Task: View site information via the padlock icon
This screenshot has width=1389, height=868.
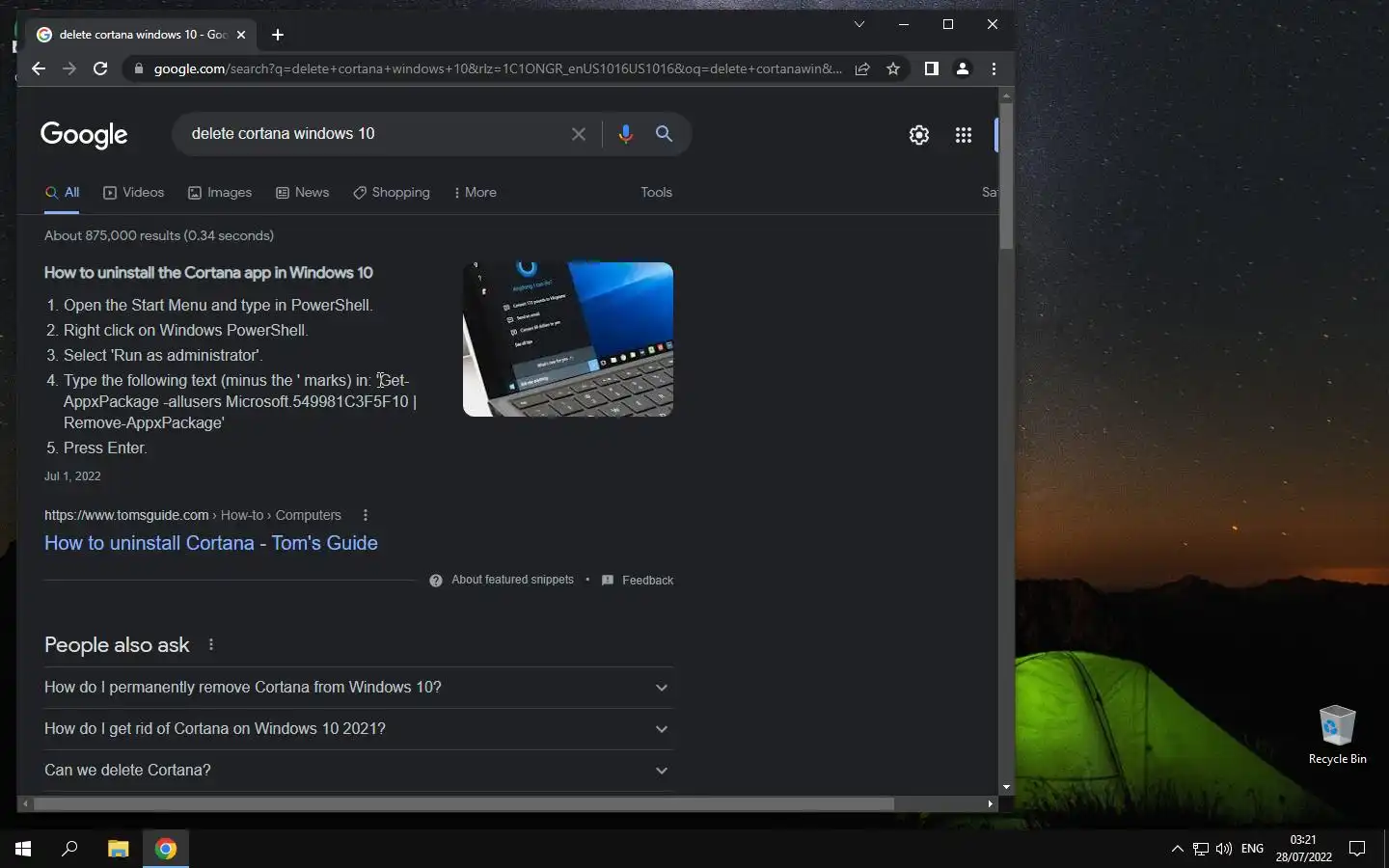Action: click(x=138, y=68)
